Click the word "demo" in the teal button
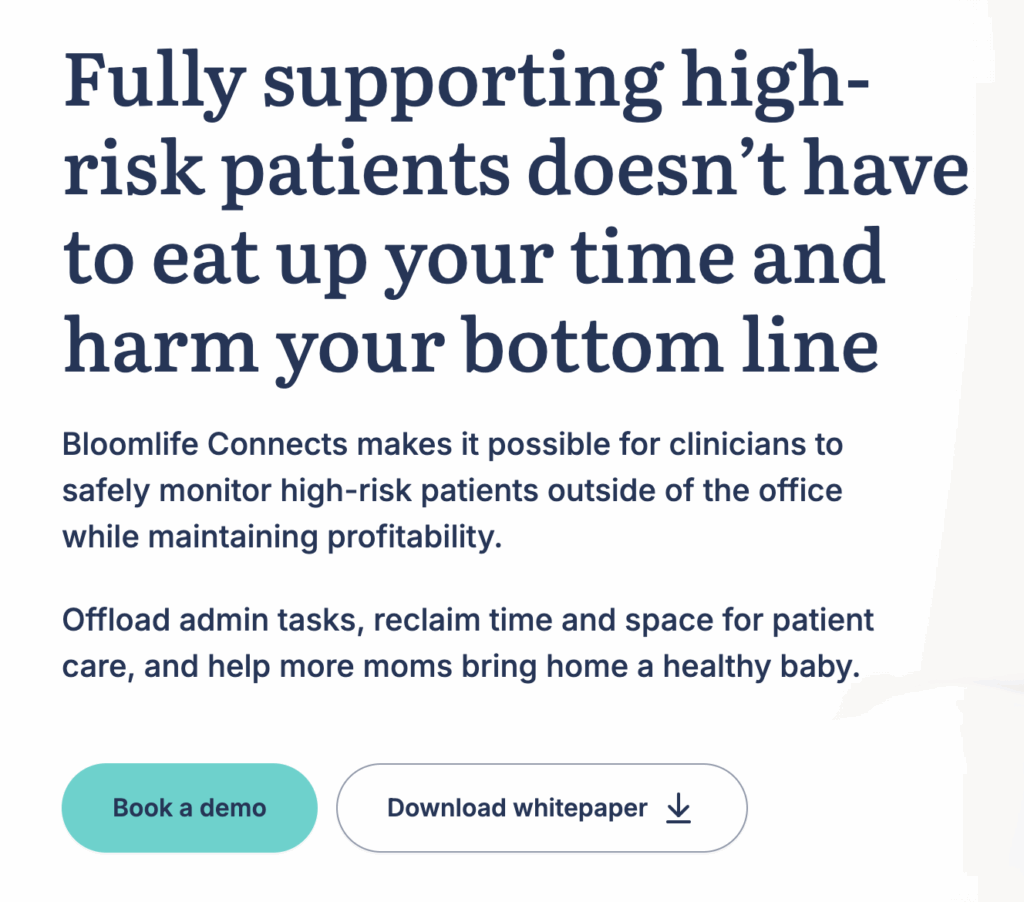Screen dimensions: 1024x902 click(232, 808)
